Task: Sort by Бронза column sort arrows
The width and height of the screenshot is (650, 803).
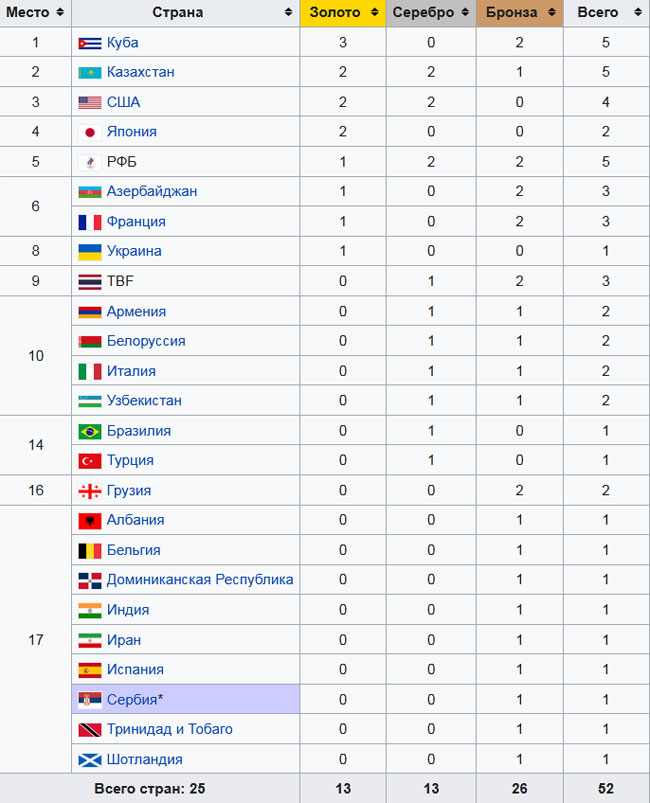Action: tap(549, 13)
